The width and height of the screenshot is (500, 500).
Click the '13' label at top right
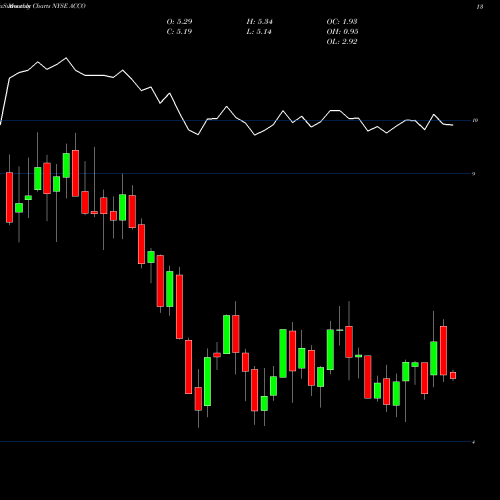[480, 7]
